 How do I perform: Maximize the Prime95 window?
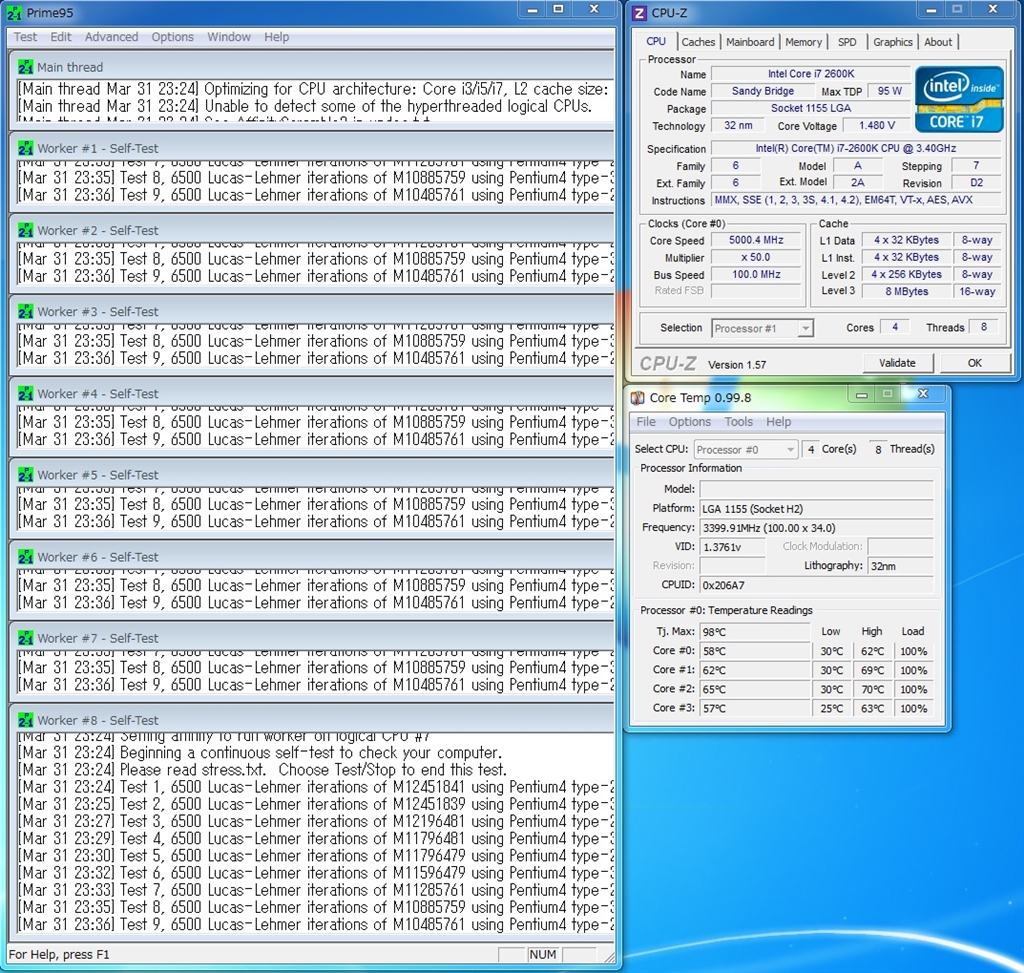(558, 9)
